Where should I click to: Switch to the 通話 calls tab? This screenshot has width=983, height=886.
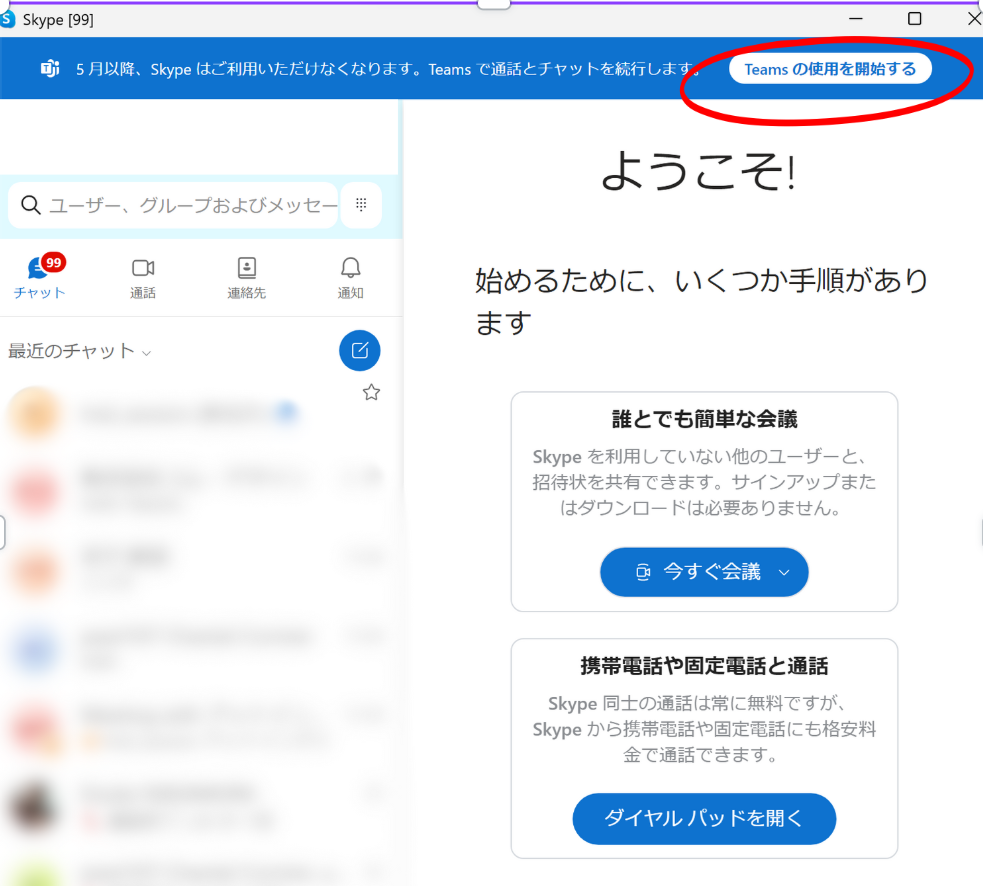pyautogui.click(x=143, y=277)
